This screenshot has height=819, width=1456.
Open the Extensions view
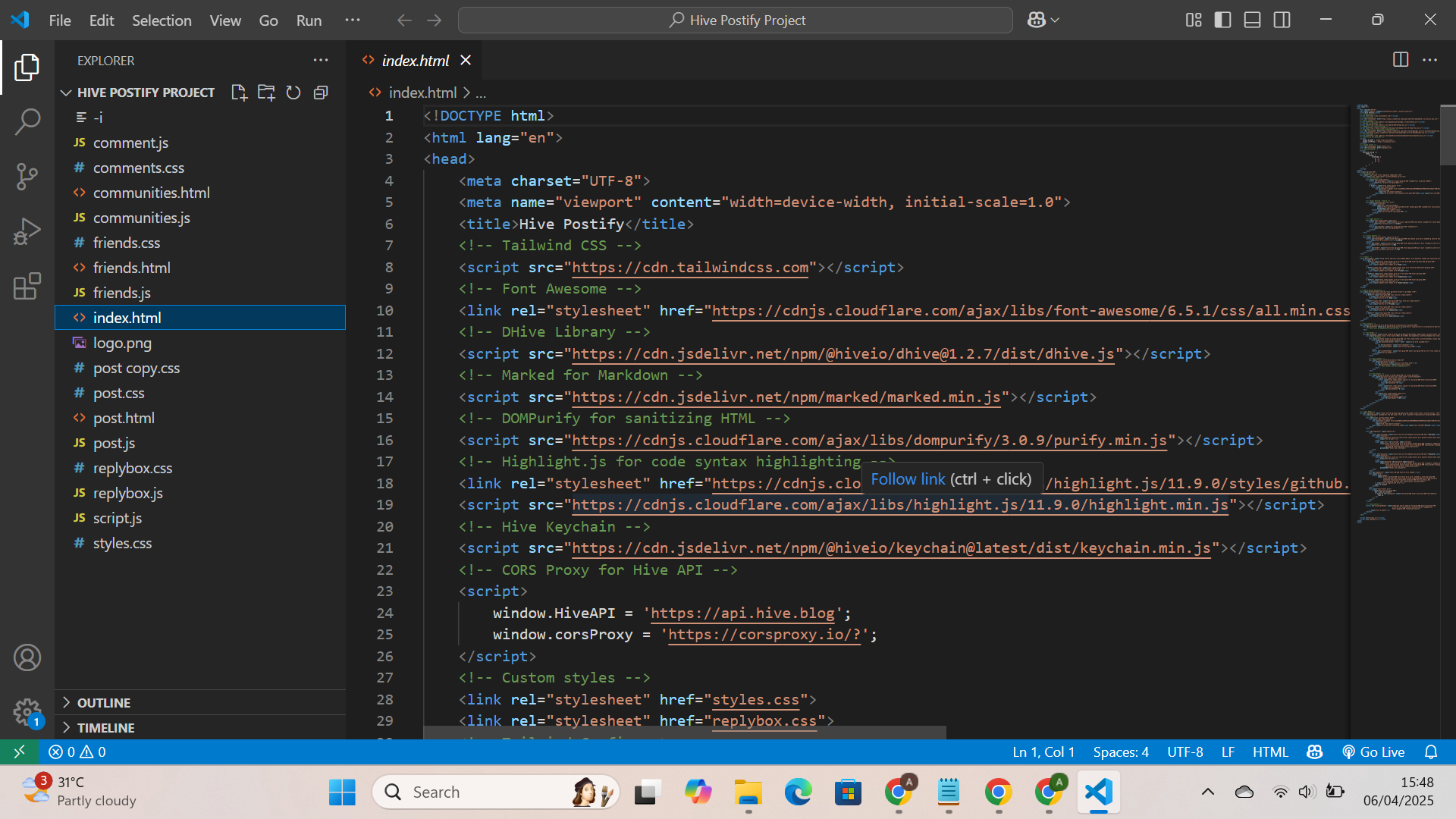click(x=27, y=286)
